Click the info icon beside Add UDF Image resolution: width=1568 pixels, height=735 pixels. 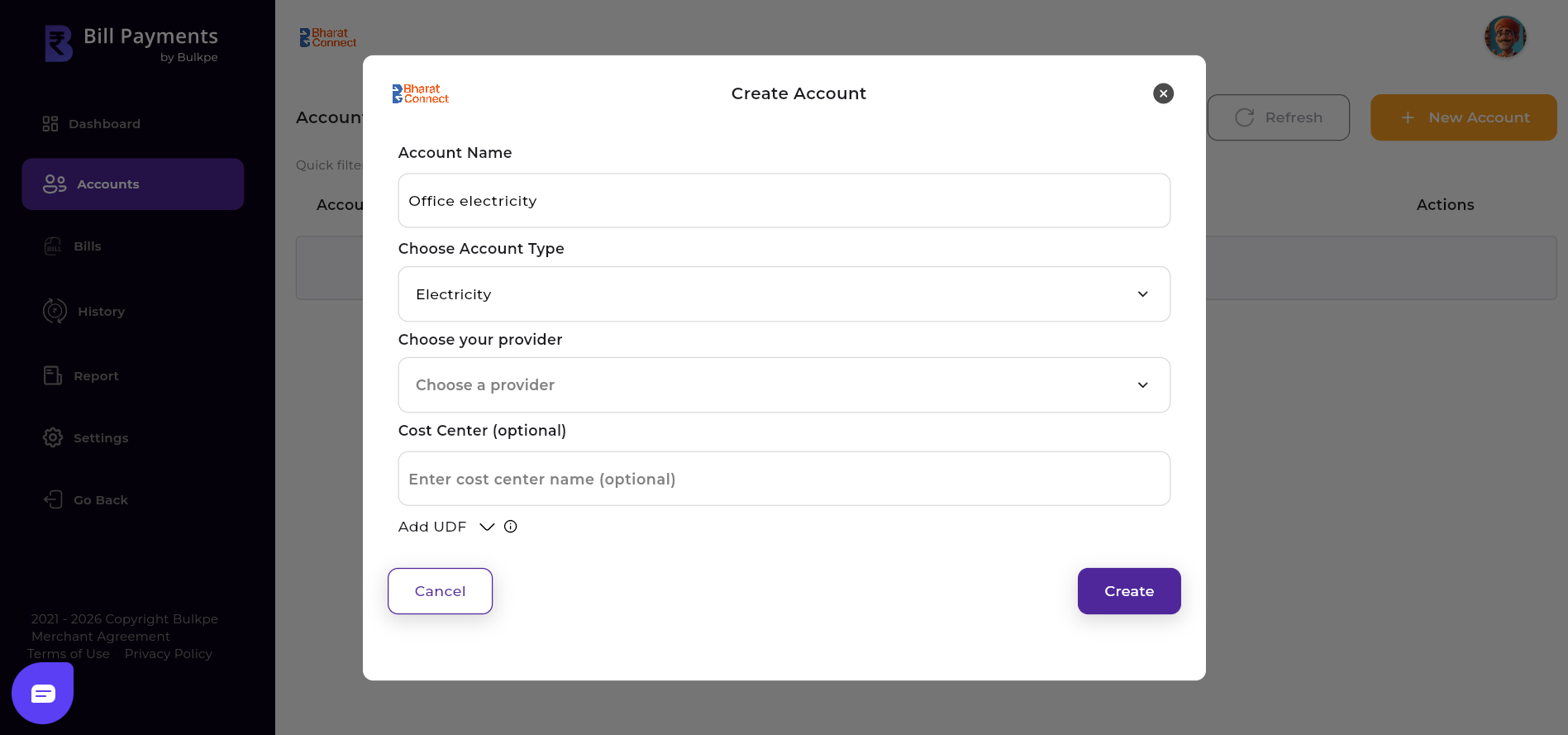[x=511, y=527]
